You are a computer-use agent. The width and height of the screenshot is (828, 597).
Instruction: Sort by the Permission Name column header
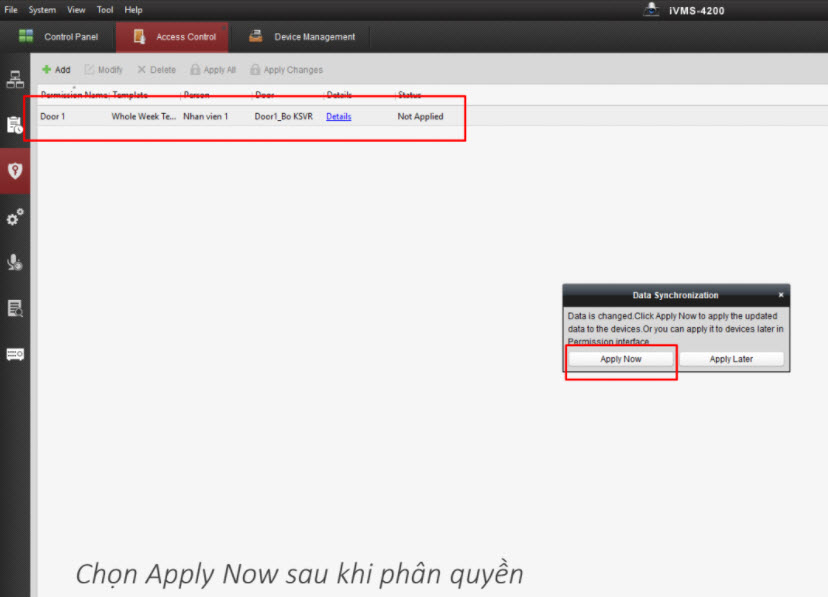point(73,95)
